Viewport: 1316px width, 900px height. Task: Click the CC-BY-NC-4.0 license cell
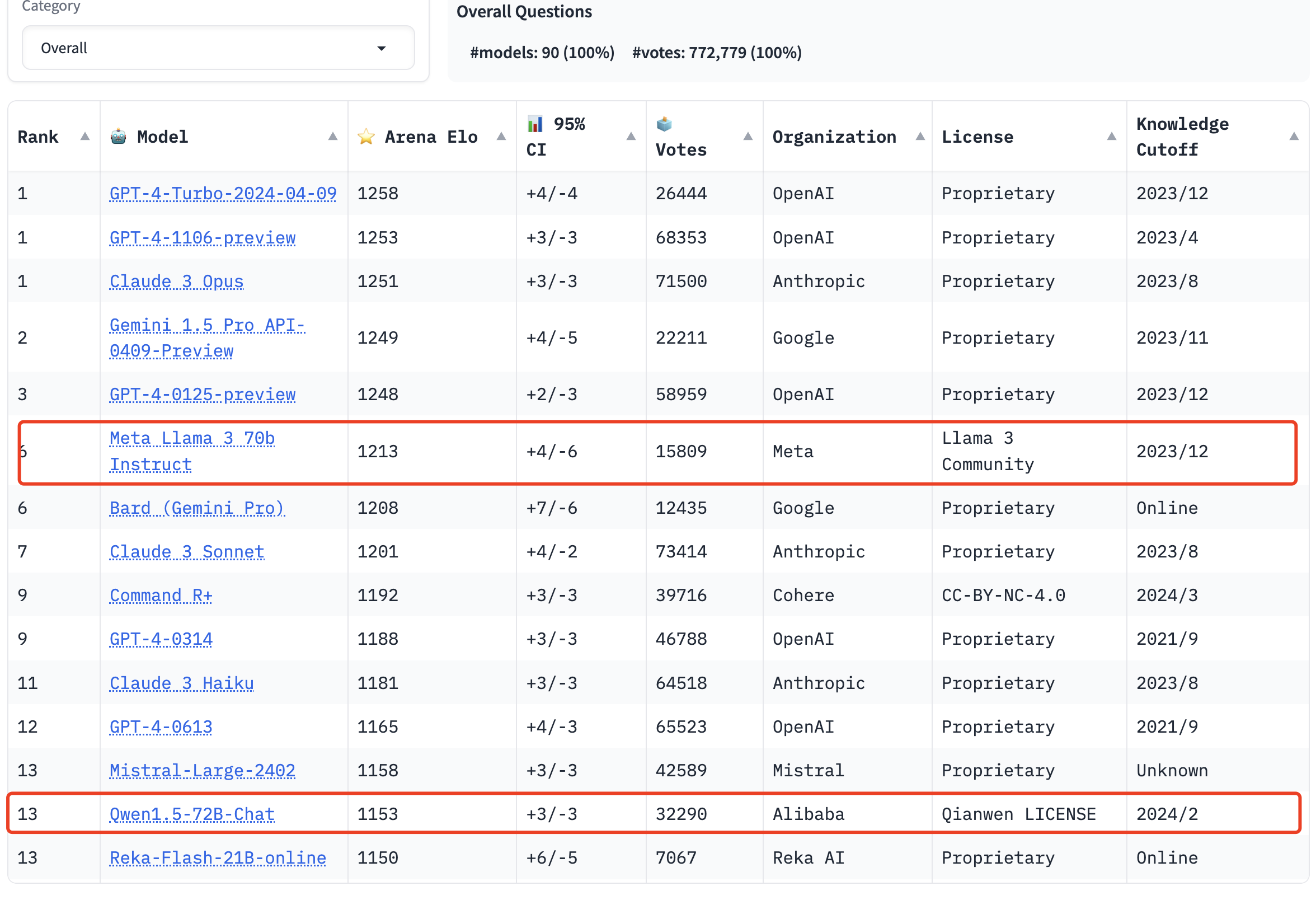tap(1003, 596)
